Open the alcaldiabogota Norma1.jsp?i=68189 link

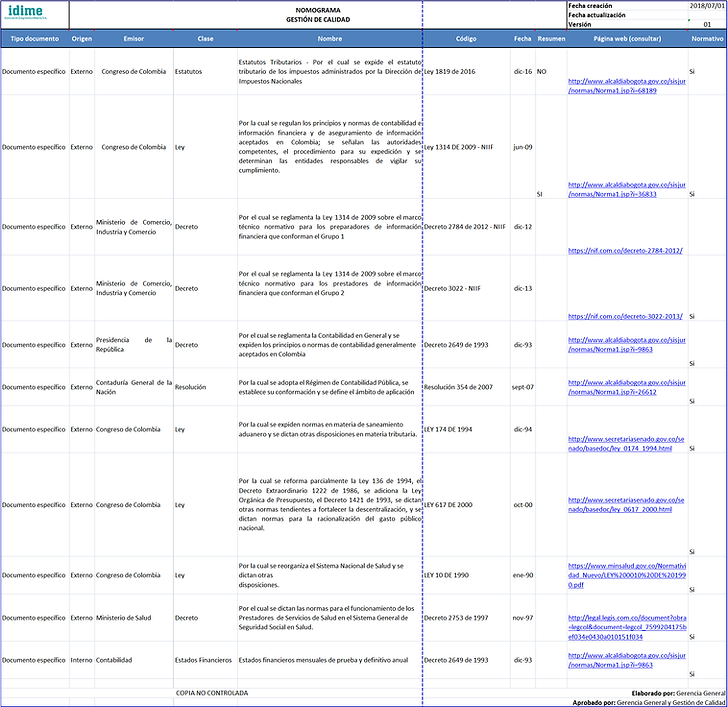click(x=627, y=86)
